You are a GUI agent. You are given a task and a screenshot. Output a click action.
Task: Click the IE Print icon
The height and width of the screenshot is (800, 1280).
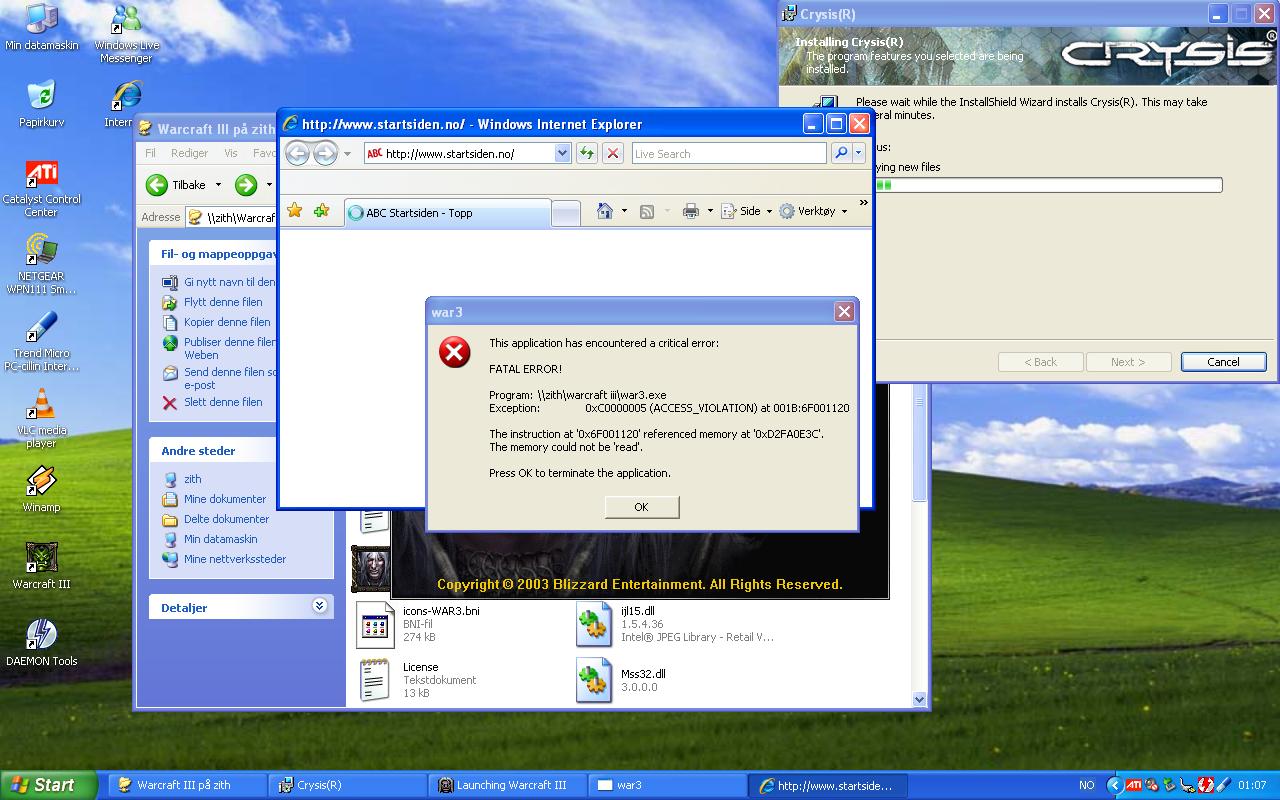690,211
